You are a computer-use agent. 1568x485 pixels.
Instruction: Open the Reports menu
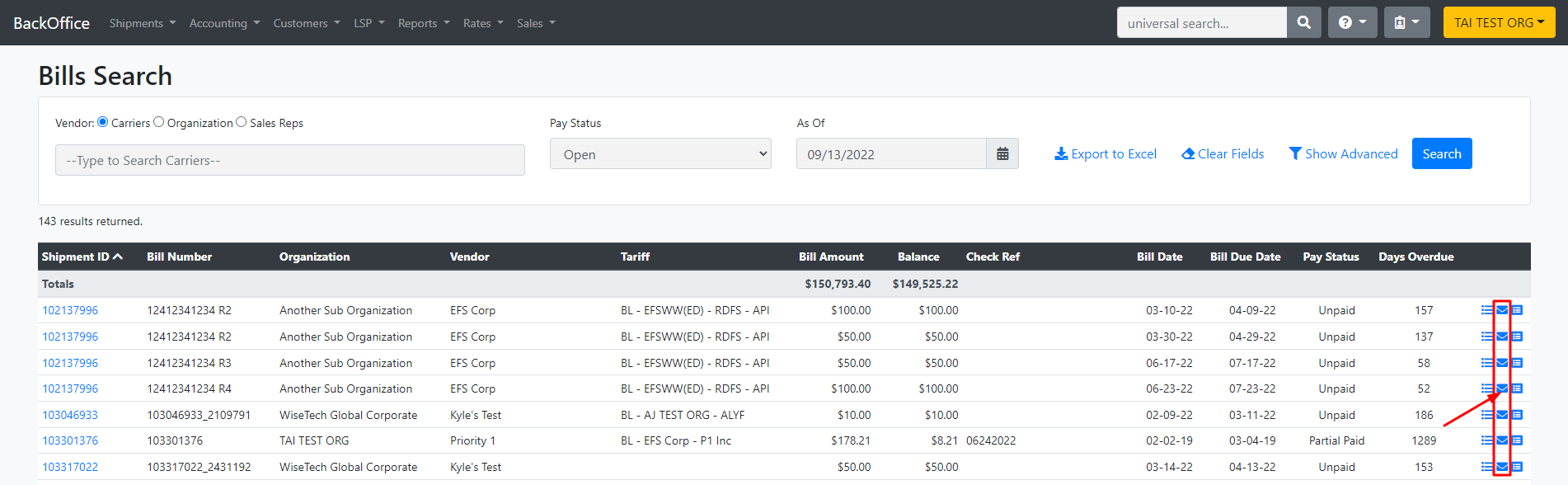(424, 23)
